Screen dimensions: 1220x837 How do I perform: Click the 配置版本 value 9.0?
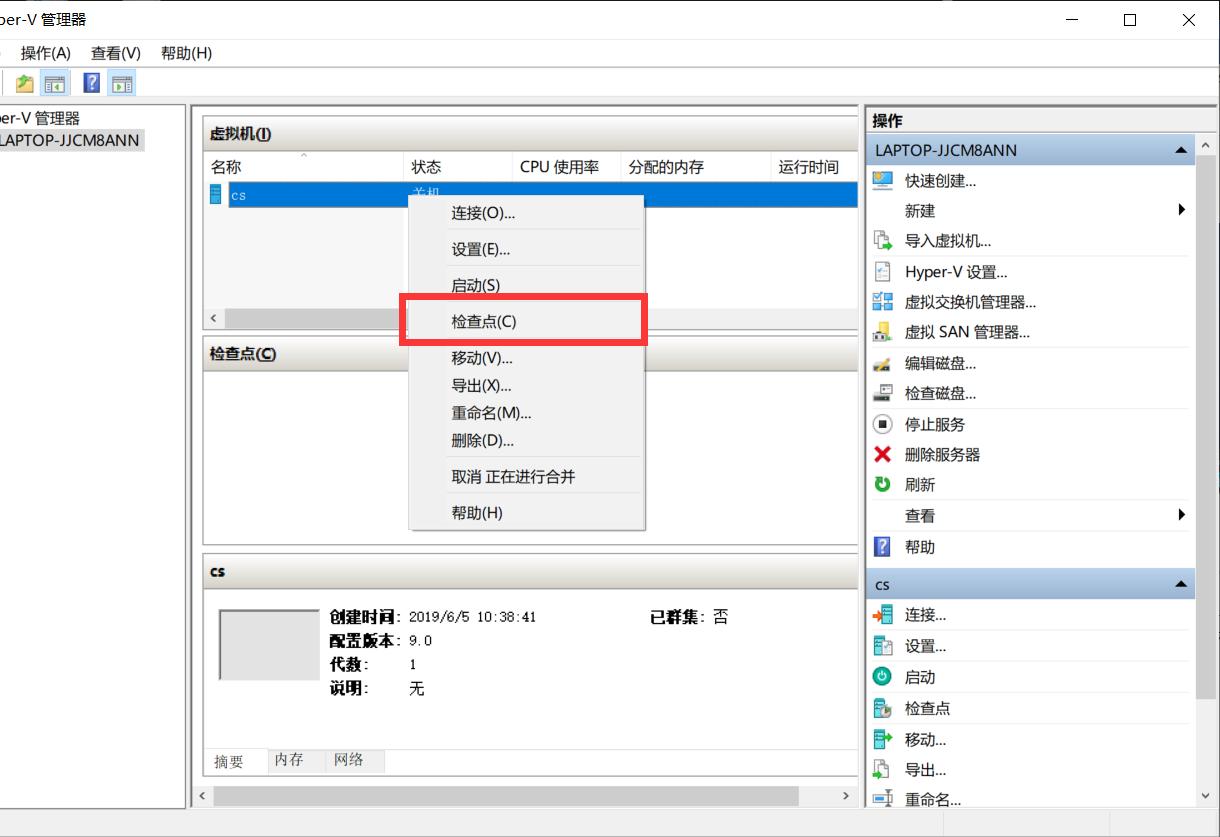(x=420, y=641)
